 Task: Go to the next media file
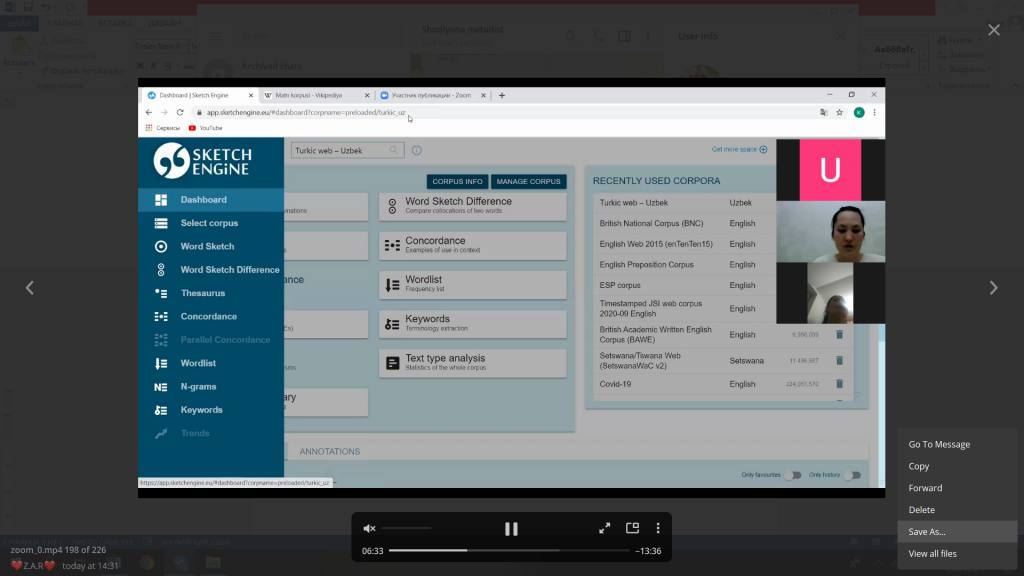[993, 288]
